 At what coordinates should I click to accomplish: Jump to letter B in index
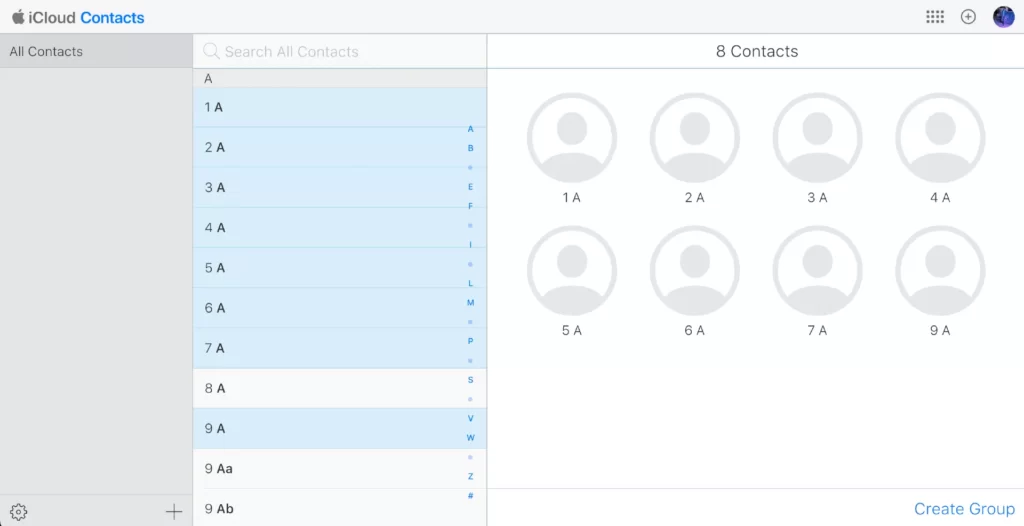(x=470, y=148)
